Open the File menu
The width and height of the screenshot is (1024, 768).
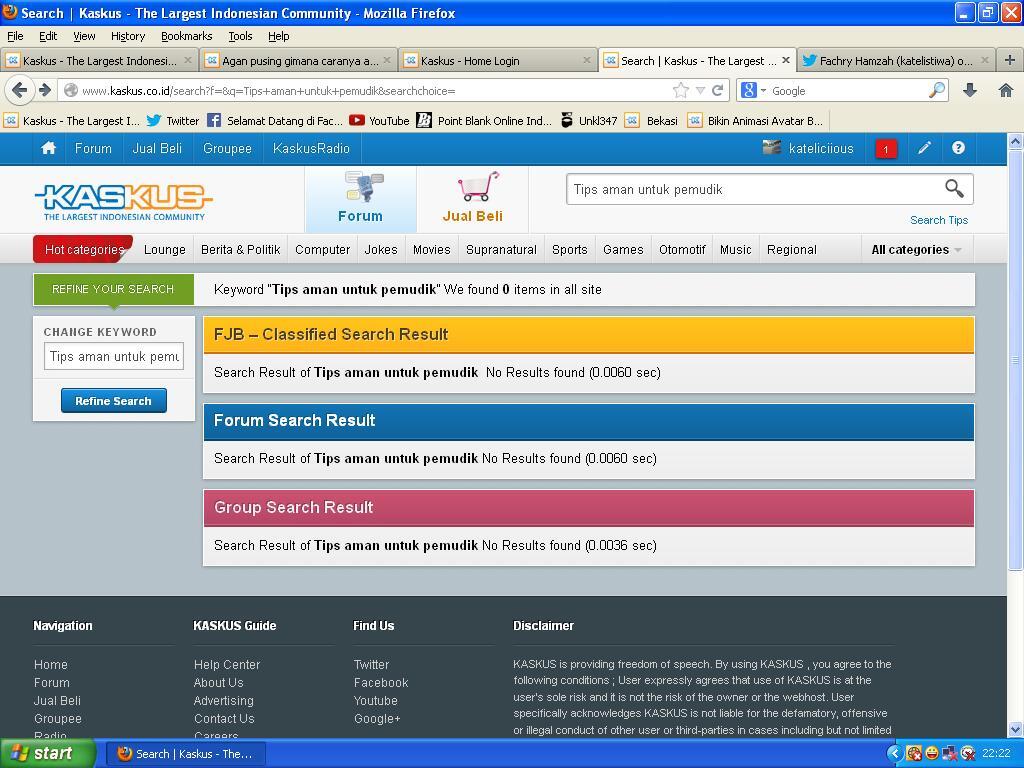15,36
